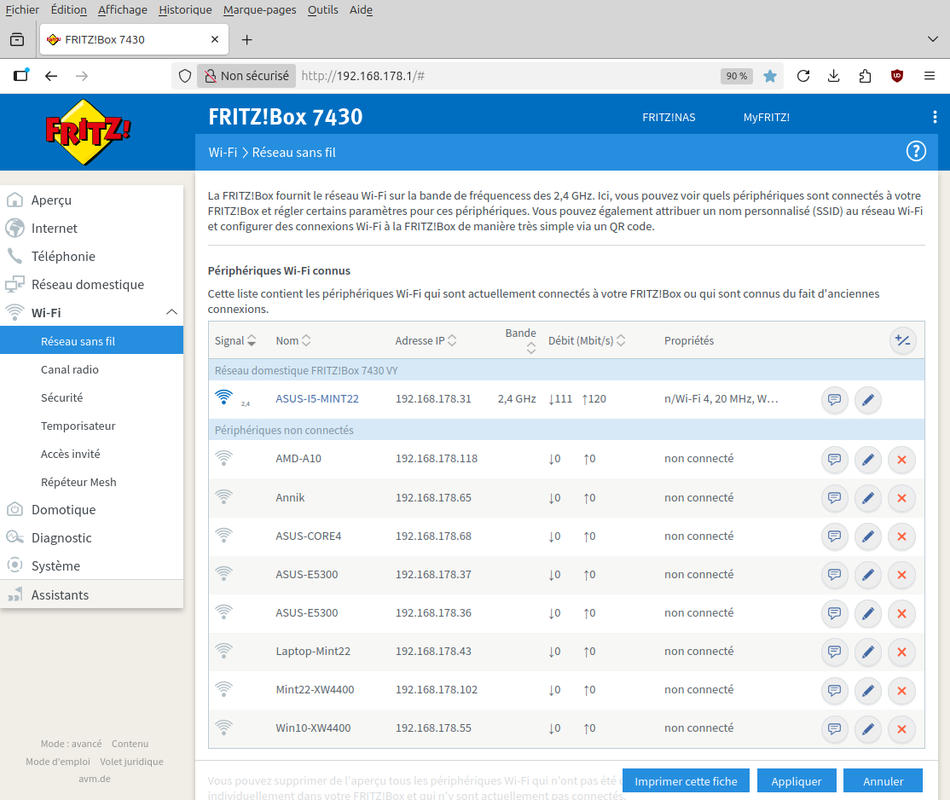Bookmark star icon in address bar
This screenshot has height=800, width=950.
[769, 76]
